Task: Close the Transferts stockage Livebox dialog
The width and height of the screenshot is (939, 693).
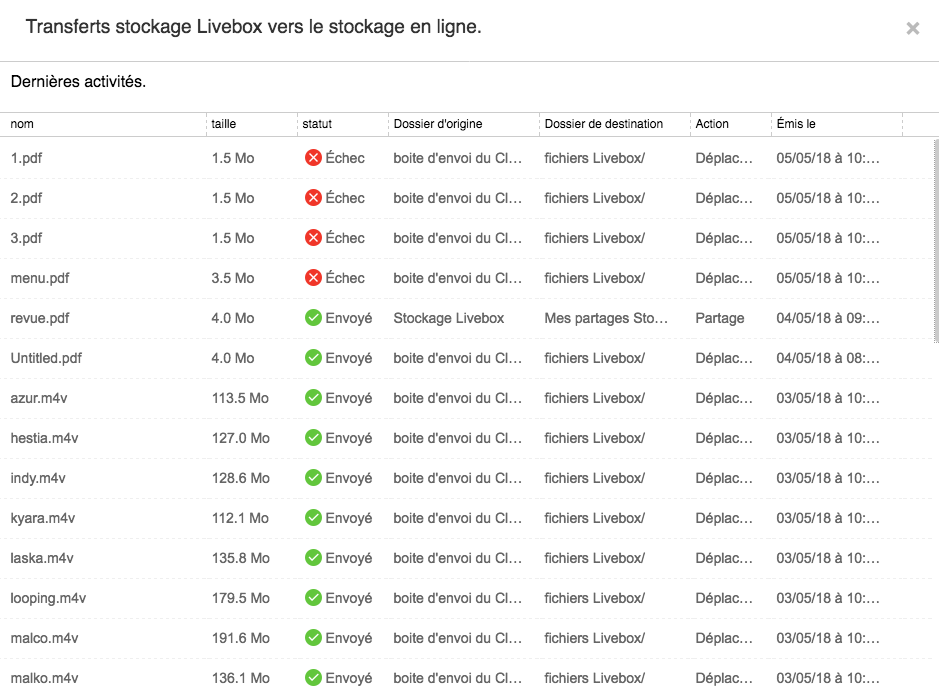Action: [912, 29]
